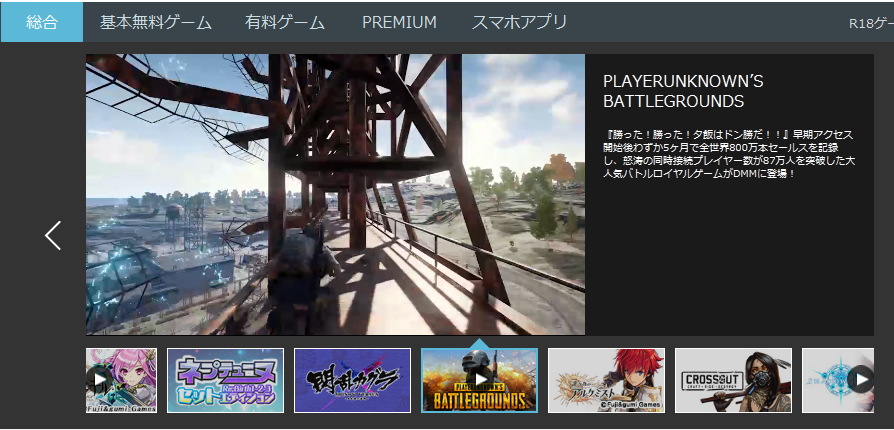Go to the スマホアプリ tab
Viewport: 894px width, 430px height.
[519, 22]
